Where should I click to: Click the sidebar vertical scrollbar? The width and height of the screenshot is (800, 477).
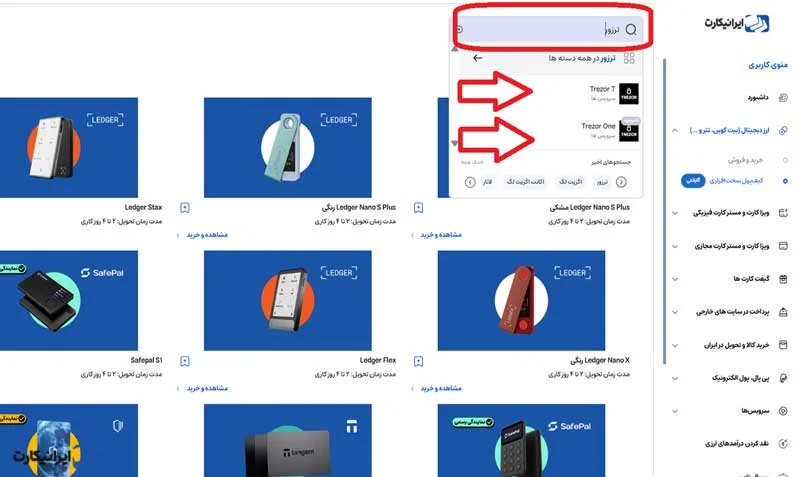pos(665,211)
